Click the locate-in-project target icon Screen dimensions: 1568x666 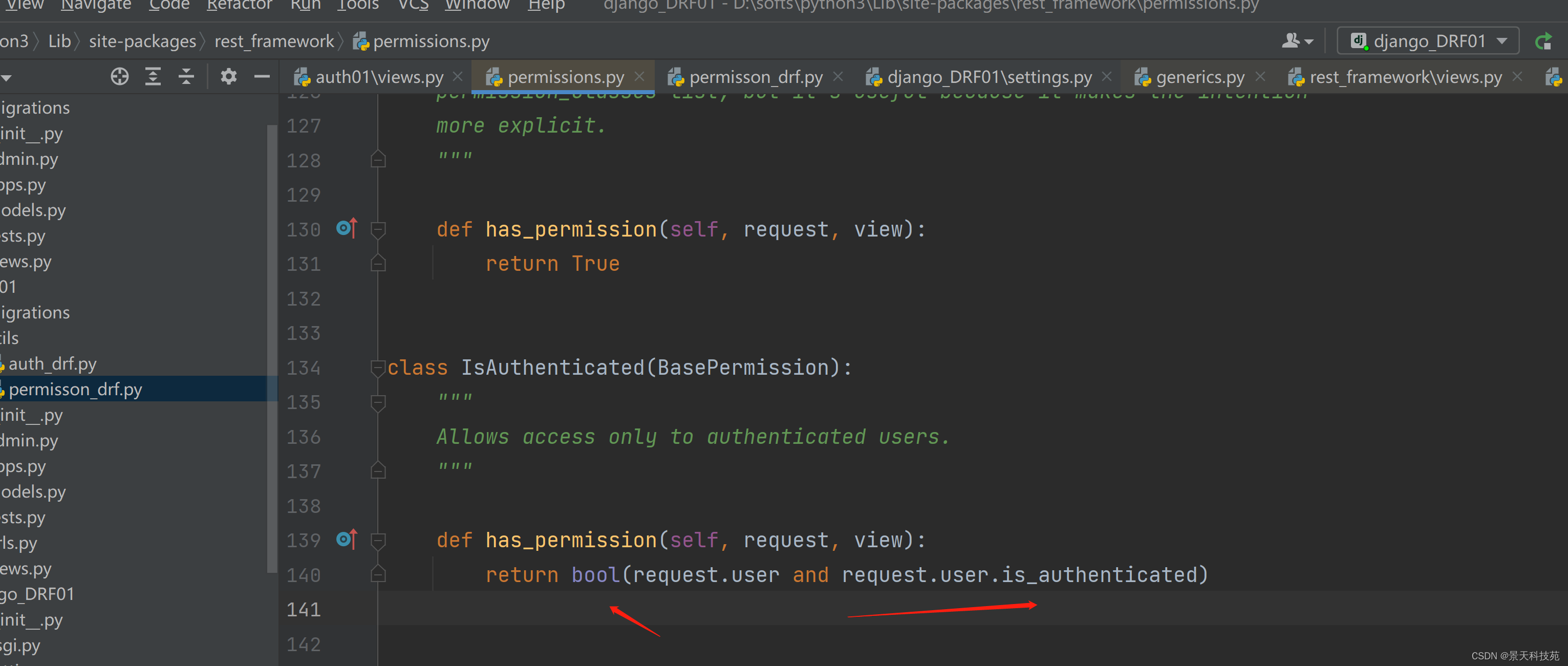119,77
